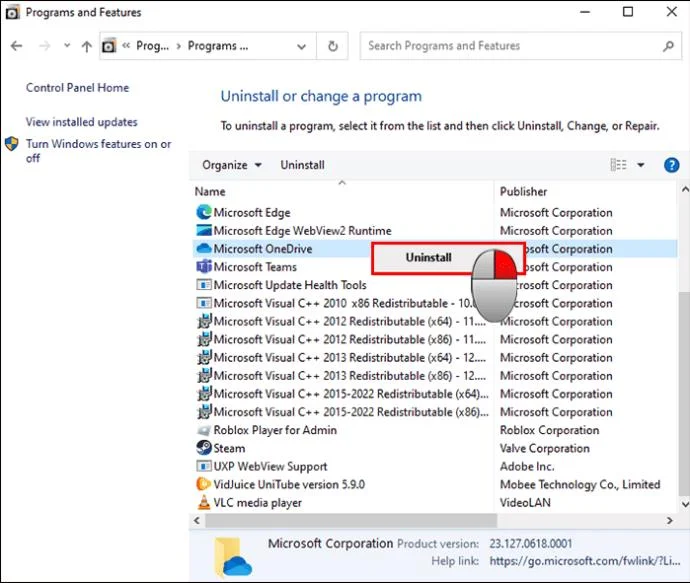This screenshot has width=690, height=583.
Task: Open Turn Windows features on or off
Action: 99,150
